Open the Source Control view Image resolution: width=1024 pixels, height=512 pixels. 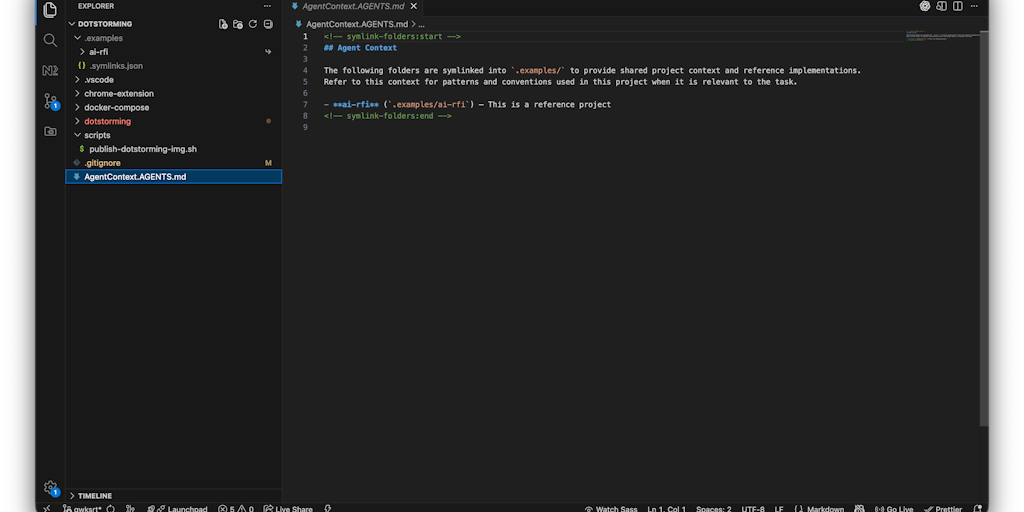click(x=50, y=101)
